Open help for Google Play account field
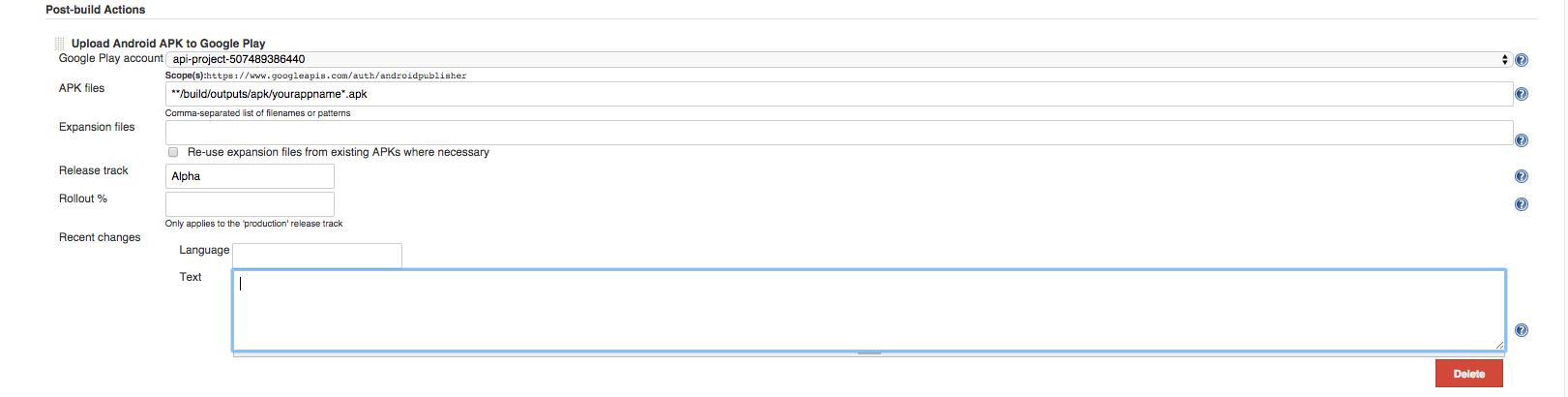 coord(1521,60)
